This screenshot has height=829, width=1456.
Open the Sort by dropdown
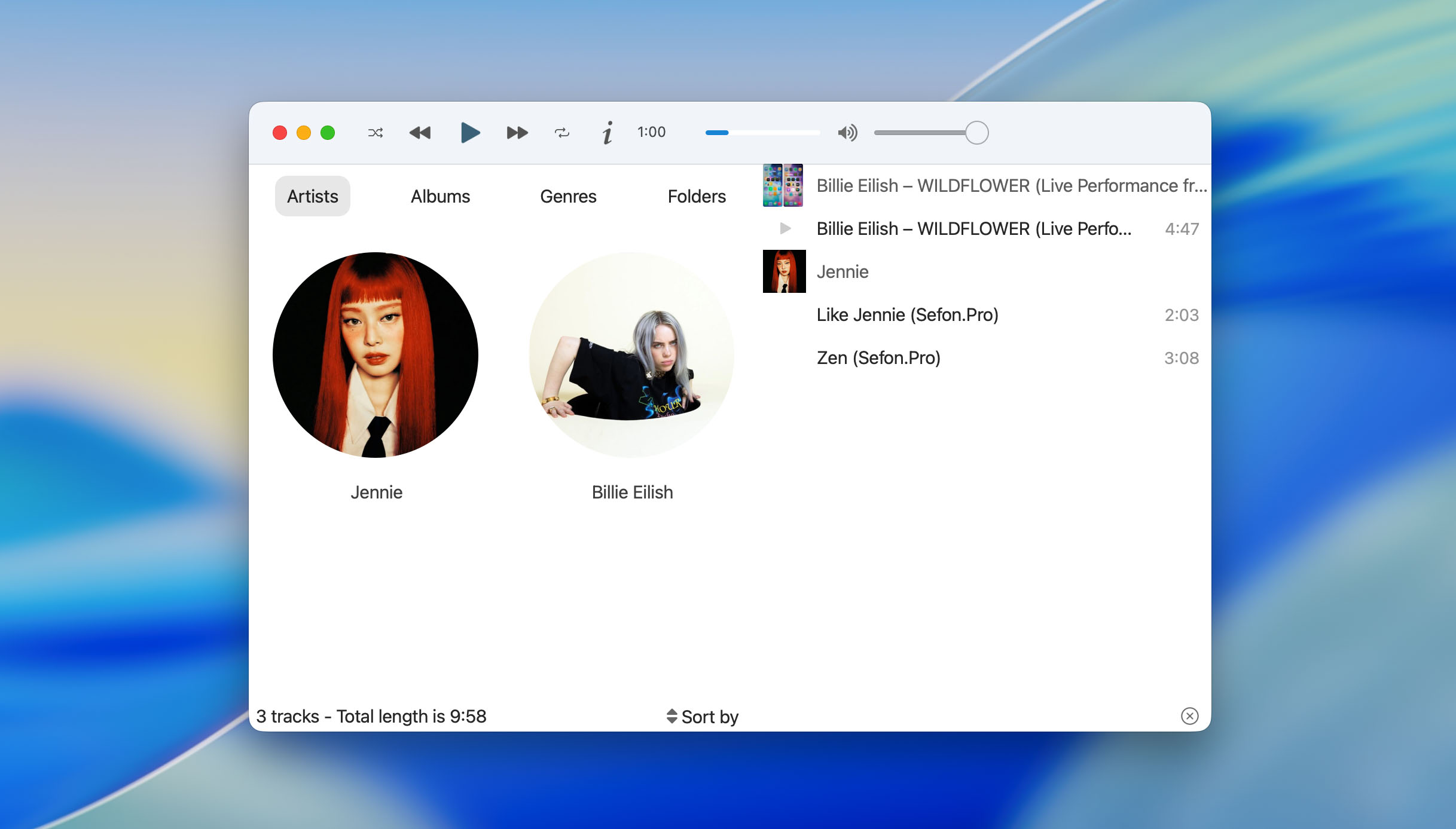click(x=703, y=717)
